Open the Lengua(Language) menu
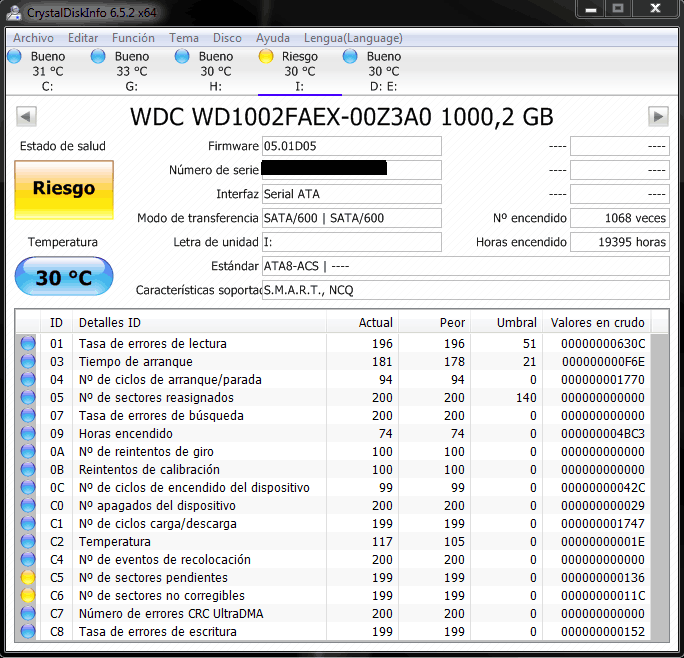This screenshot has width=684, height=658. [353, 38]
